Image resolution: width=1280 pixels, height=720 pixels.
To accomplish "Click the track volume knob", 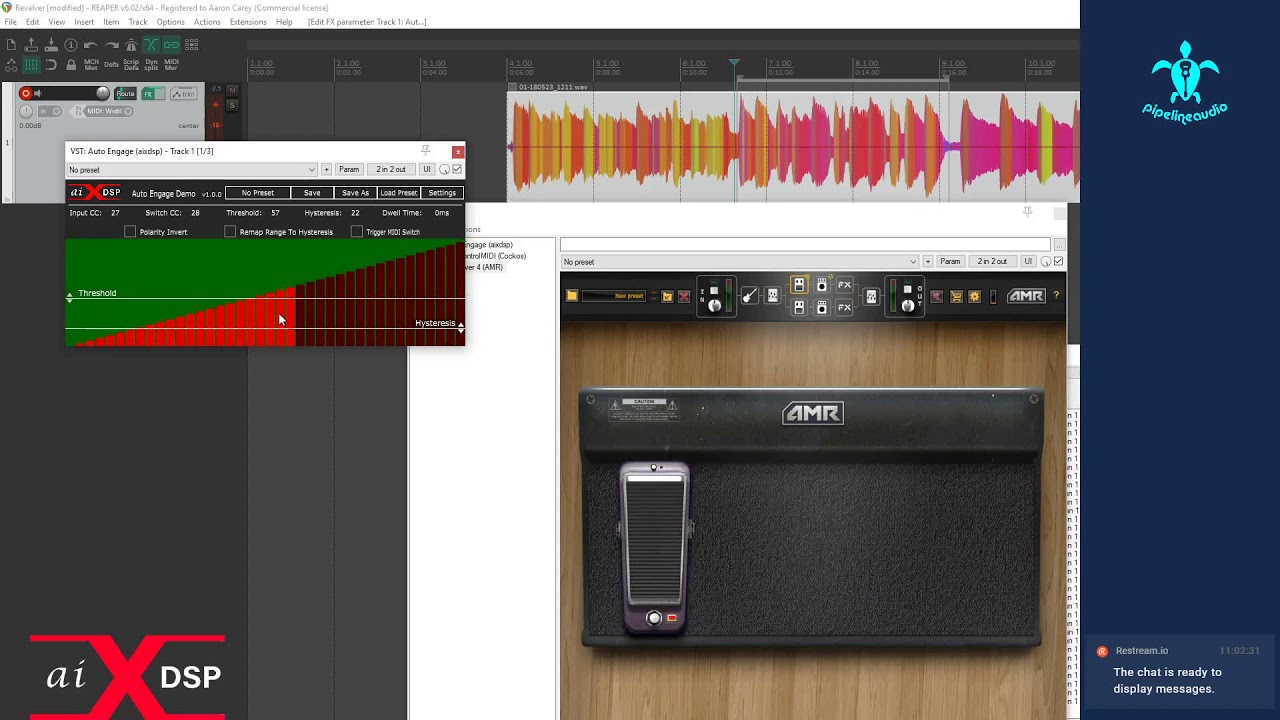I will (103, 93).
